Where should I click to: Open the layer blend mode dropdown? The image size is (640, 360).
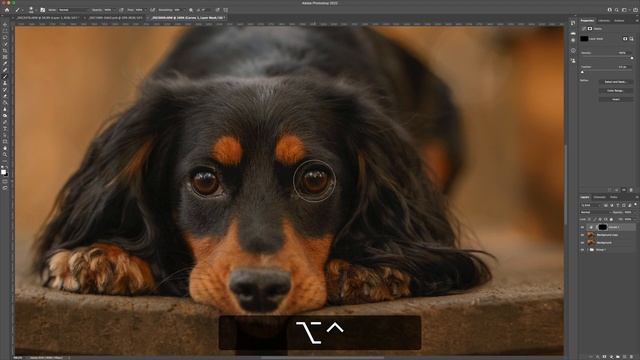coord(595,212)
